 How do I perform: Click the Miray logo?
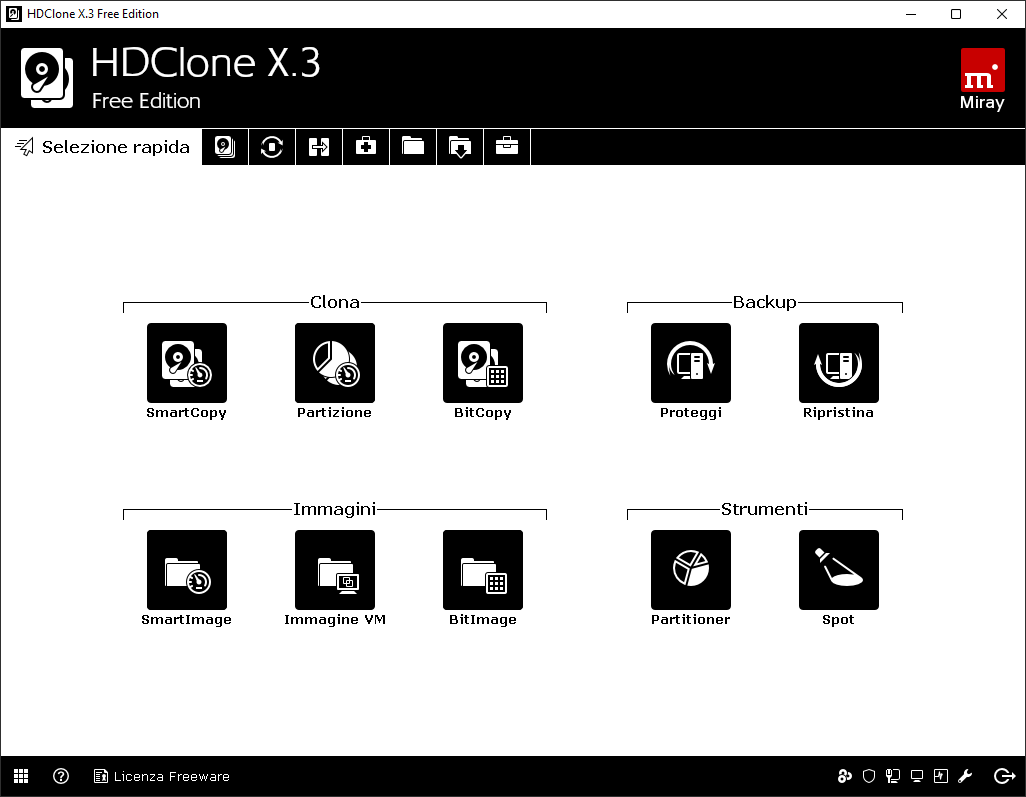[x=982, y=79]
